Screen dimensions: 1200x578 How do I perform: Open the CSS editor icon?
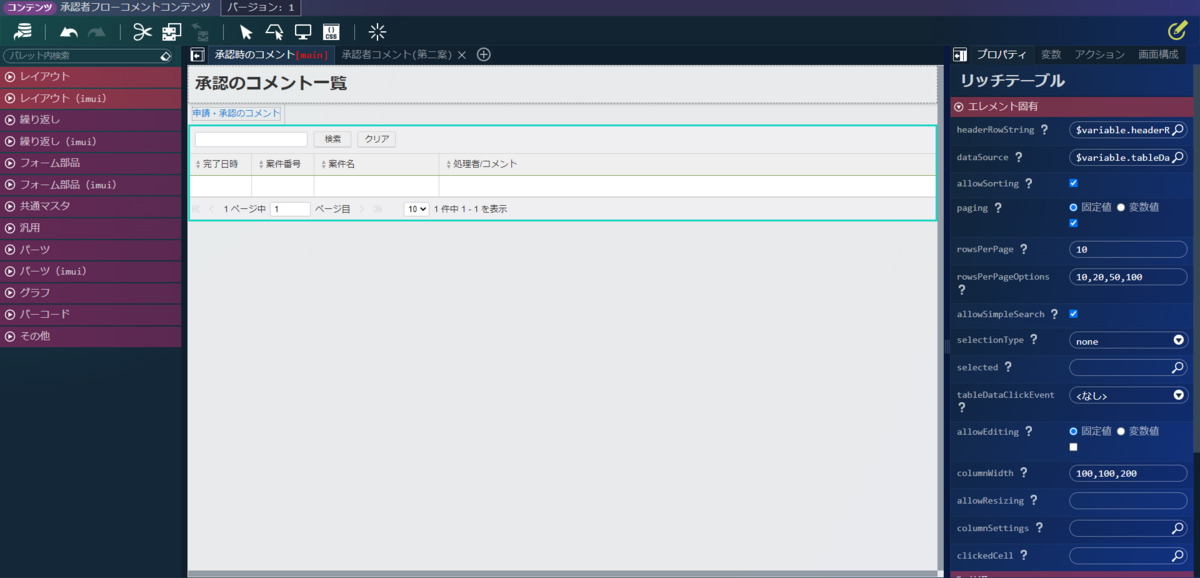click(x=331, y=32)
